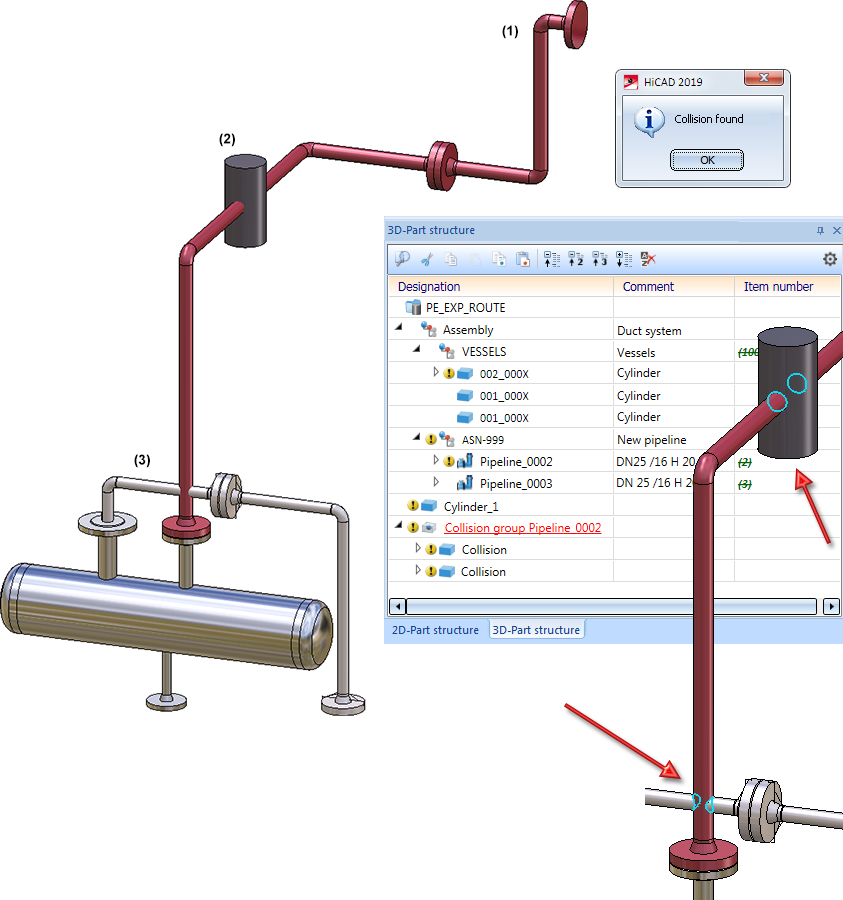Expand the 002_000X cylinder node
Image resolution: width=843 pixels, height=900 pixels.
tap(436, 372)
